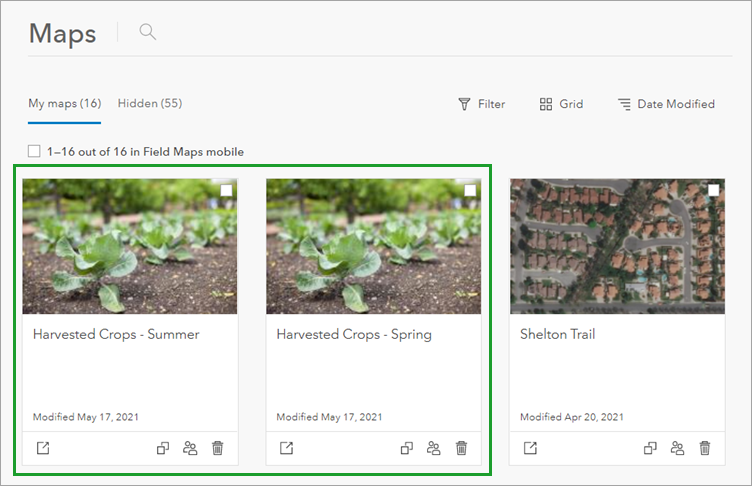Delete the Shelton Trail map
The height and width of the screenshot is (486, 752).
point(705,448)
